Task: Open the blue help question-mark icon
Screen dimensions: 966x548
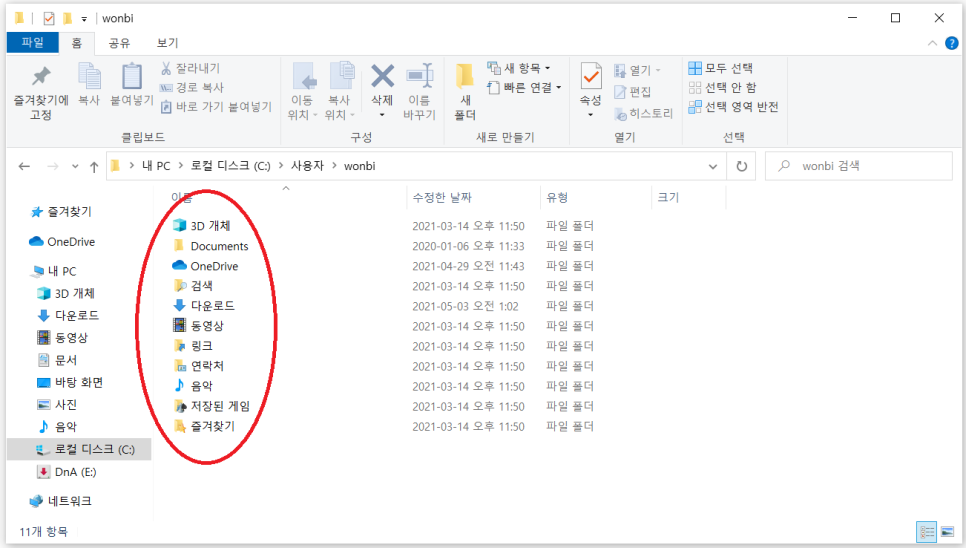Action: tap(951, 43)
